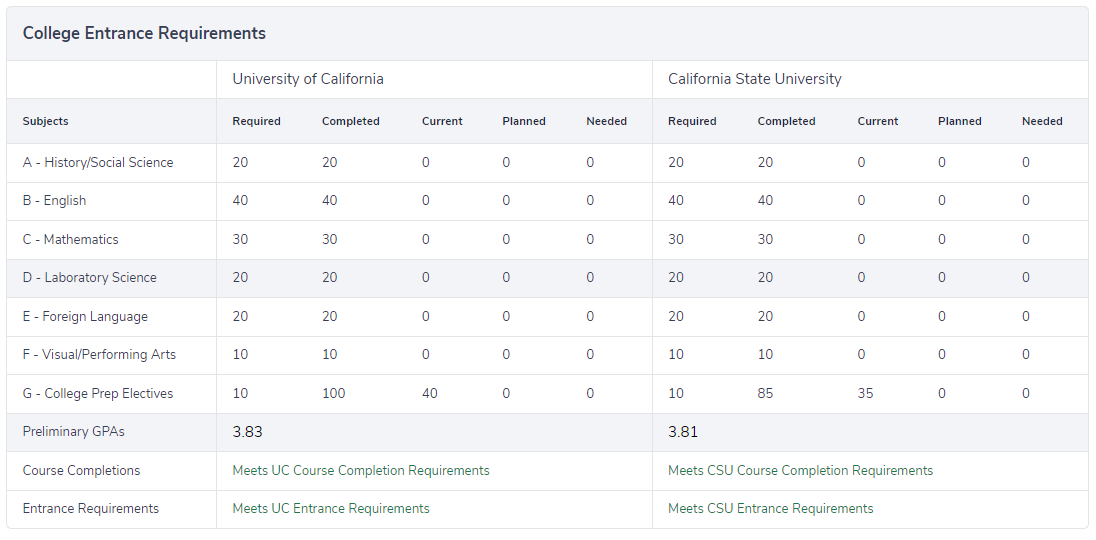Click the UC Current column header
1096x540 pixels.
[x=442, y=121]
